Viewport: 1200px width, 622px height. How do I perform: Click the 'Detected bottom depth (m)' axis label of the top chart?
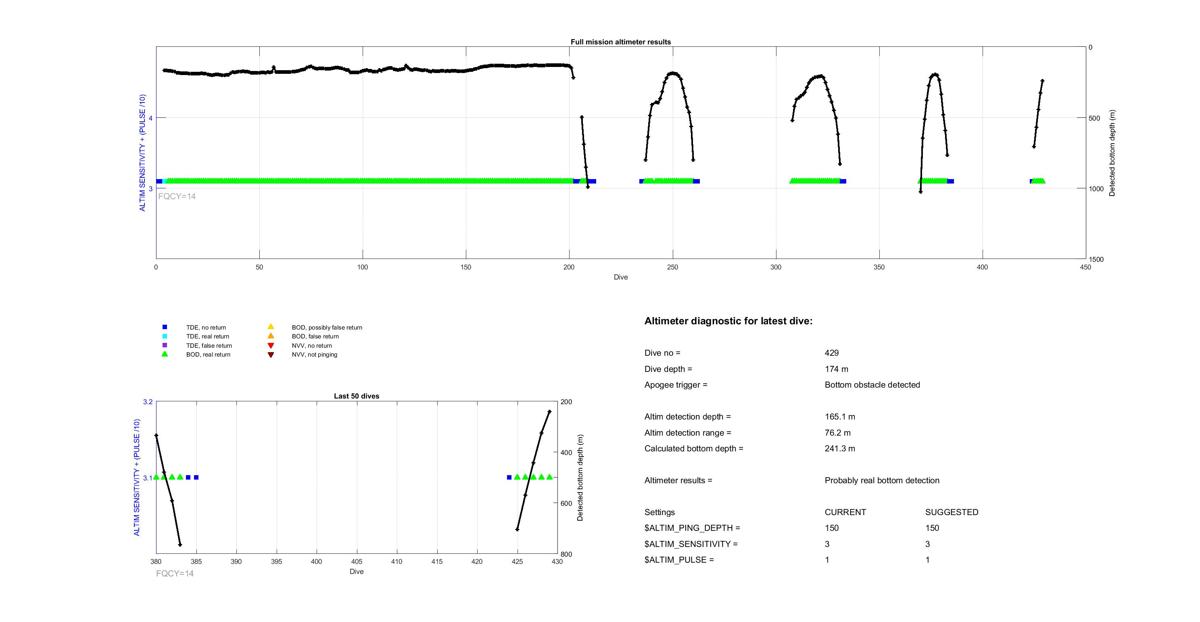click(1113, 153)
